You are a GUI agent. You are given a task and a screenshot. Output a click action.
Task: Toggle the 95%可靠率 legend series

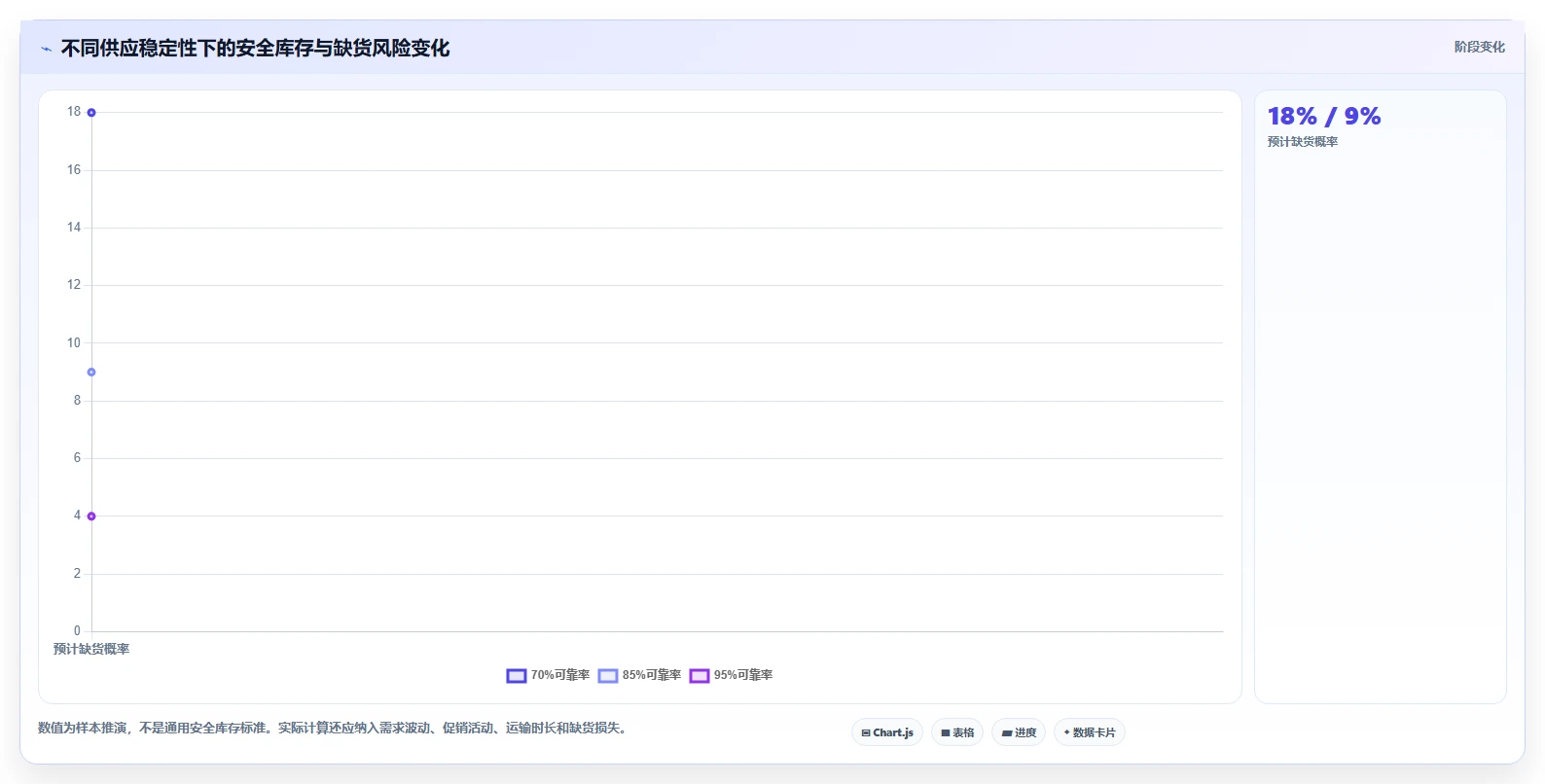tap(731, 675)
